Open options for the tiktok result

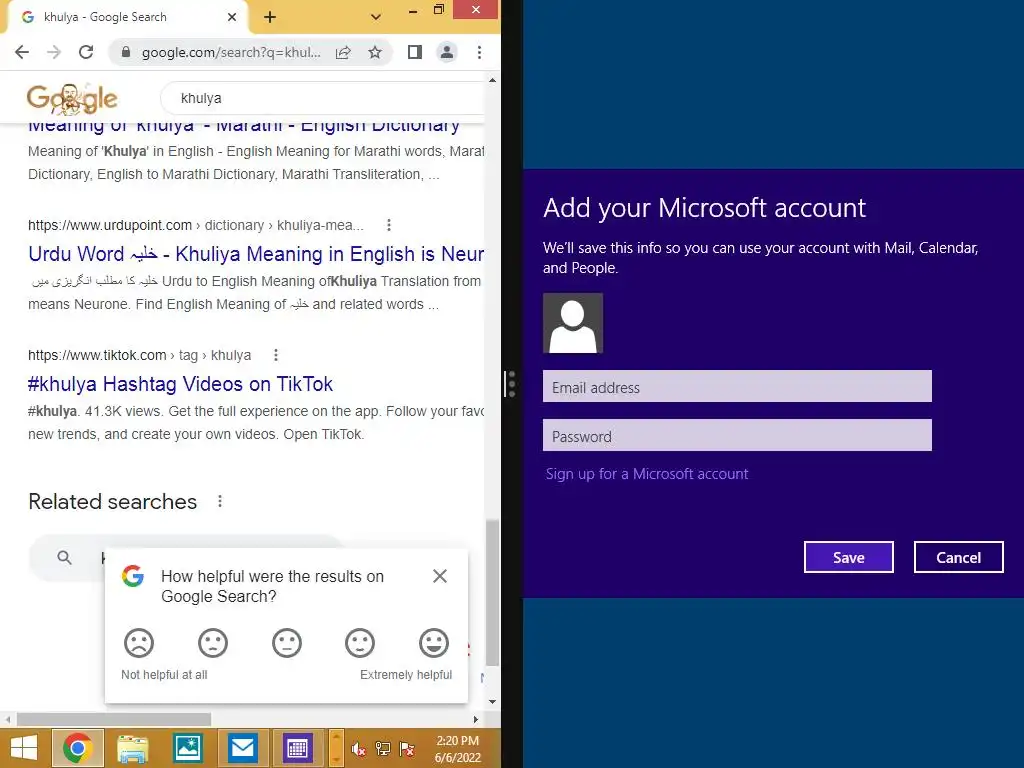[276, 355]
